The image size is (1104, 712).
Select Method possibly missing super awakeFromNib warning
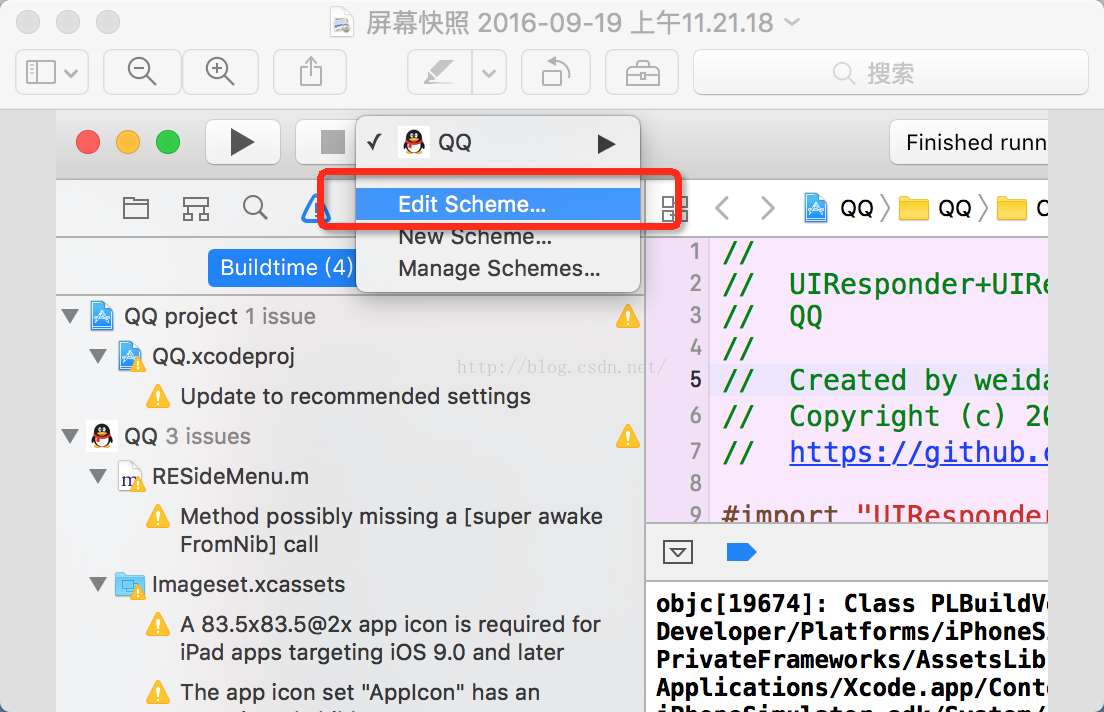point(391,530)
